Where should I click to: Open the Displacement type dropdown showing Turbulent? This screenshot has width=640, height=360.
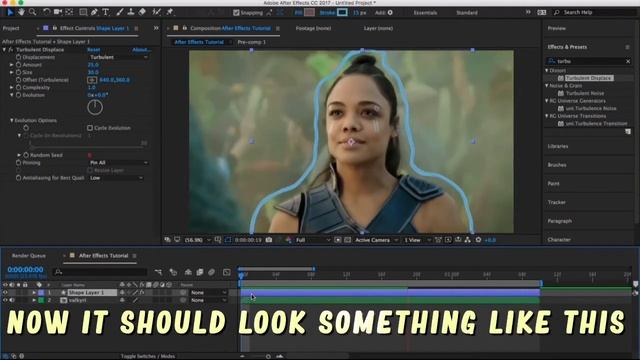tap(118, 58)
